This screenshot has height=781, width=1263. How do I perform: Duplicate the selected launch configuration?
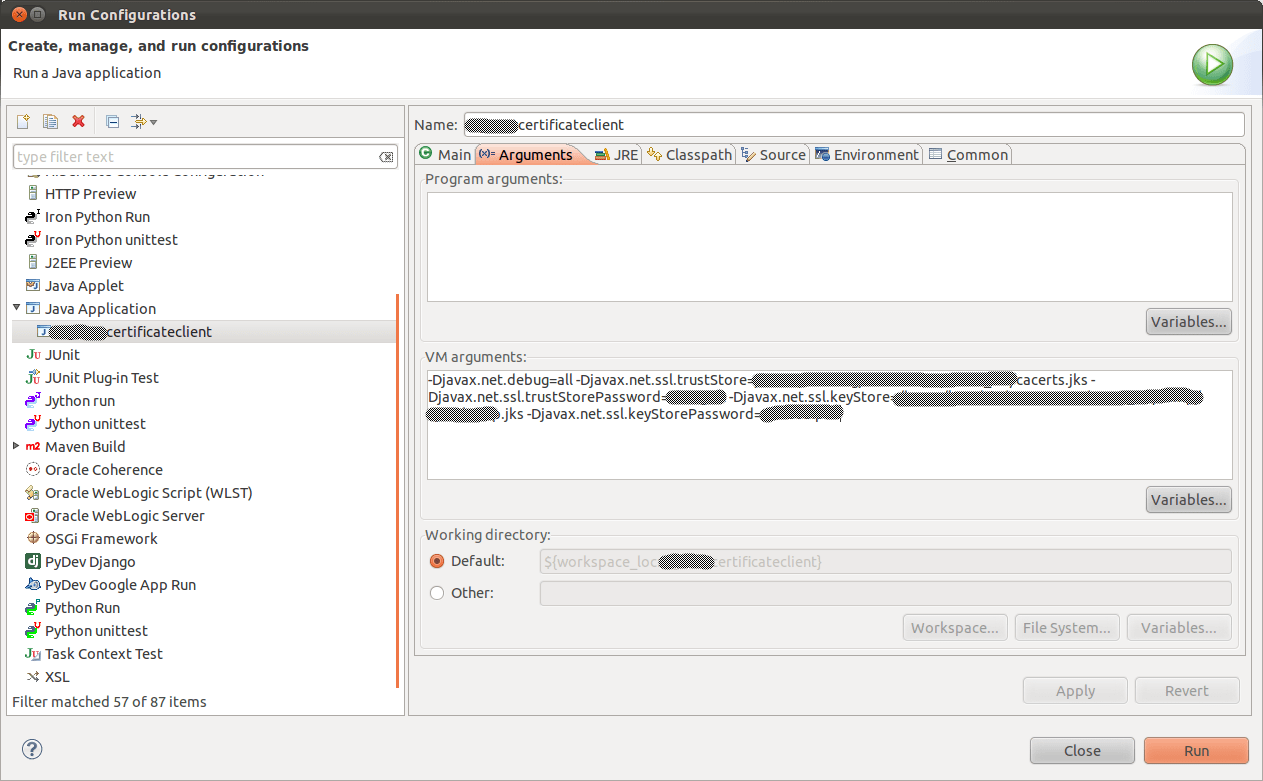(50, 121)
